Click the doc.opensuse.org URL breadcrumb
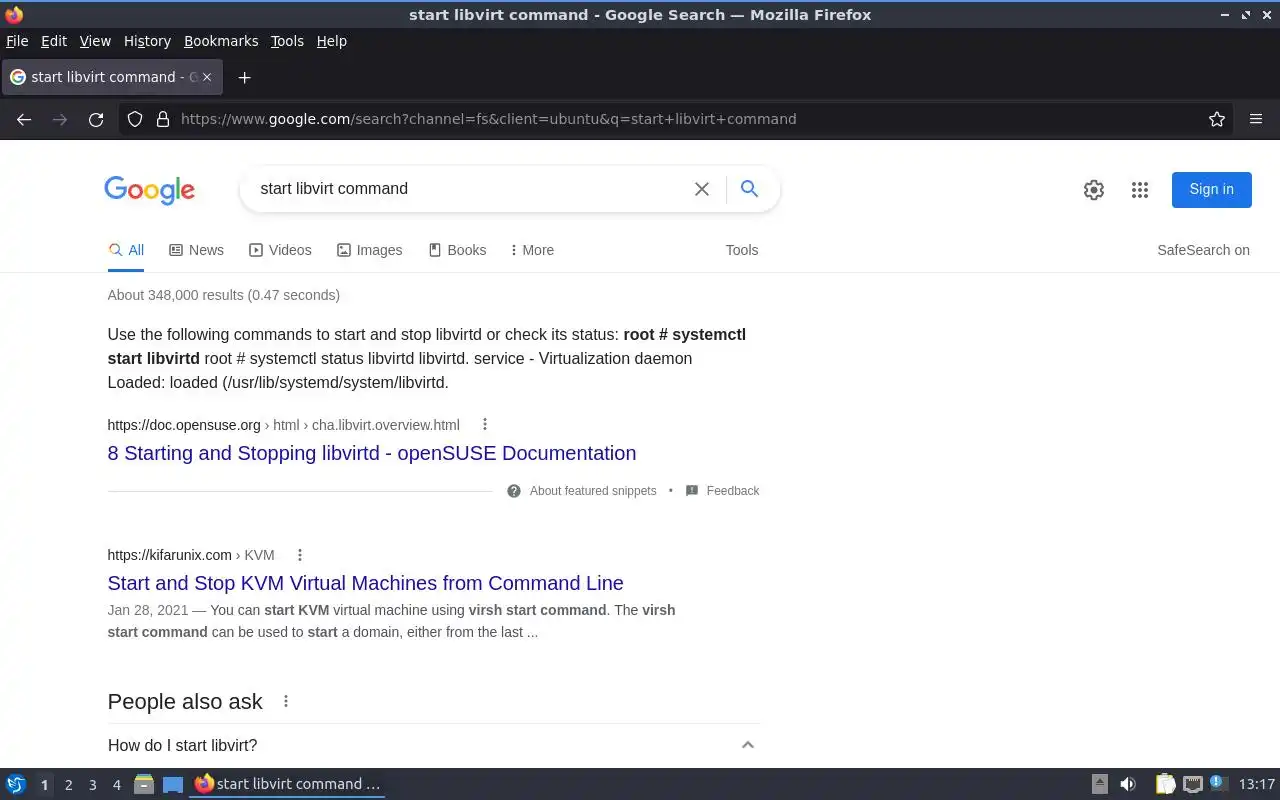This screenshot has width=1280, height=800. click(283, 425)
